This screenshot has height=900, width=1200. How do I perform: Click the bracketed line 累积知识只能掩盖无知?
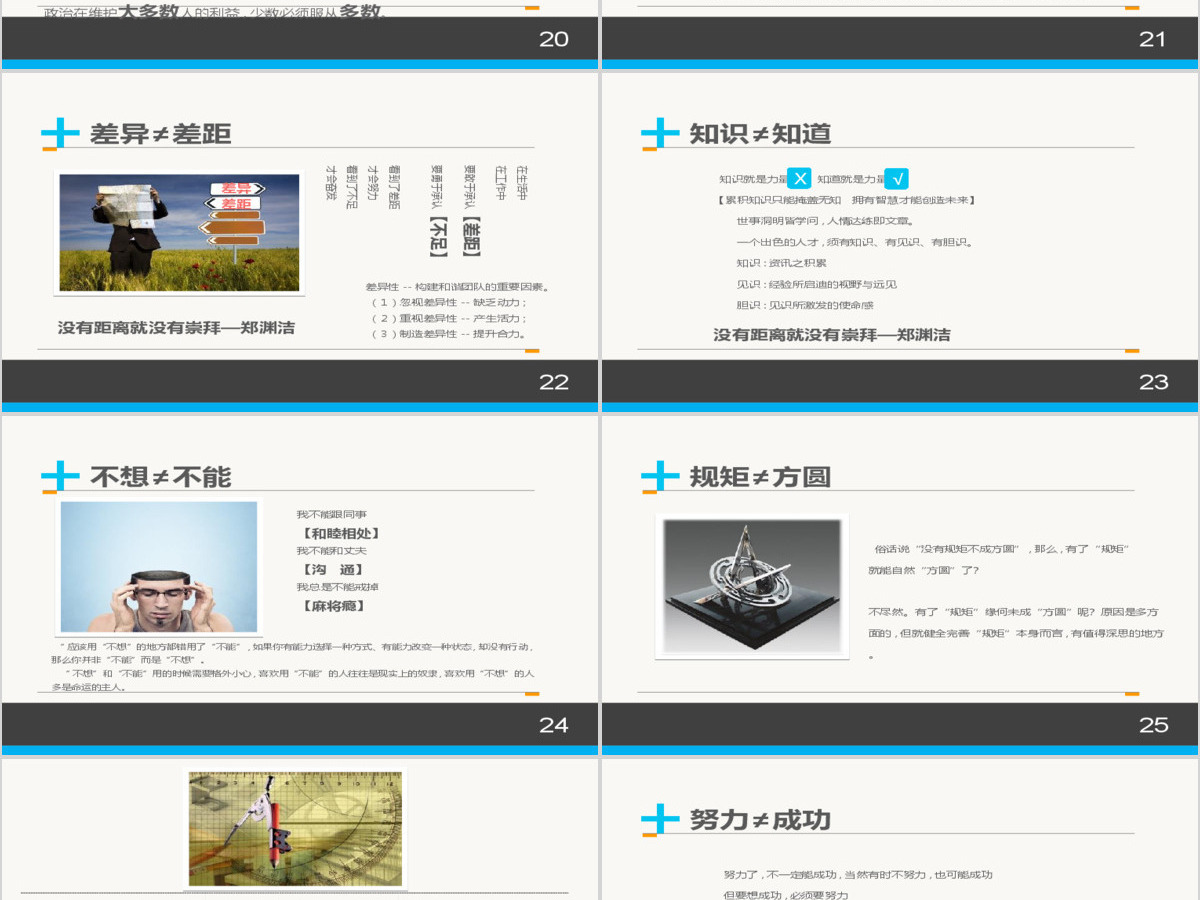click(846, 200)
